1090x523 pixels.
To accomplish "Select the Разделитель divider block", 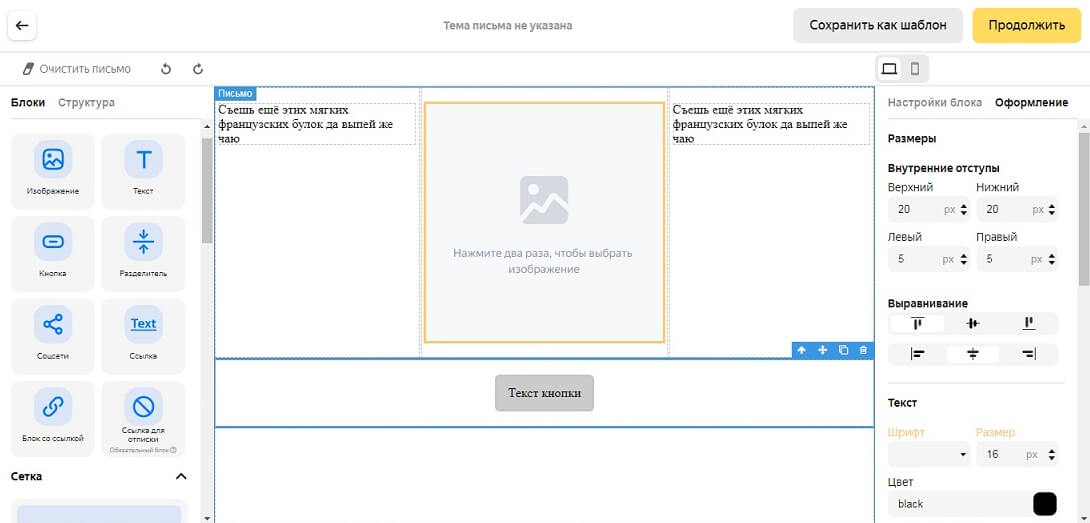I will tap(143, 253).
